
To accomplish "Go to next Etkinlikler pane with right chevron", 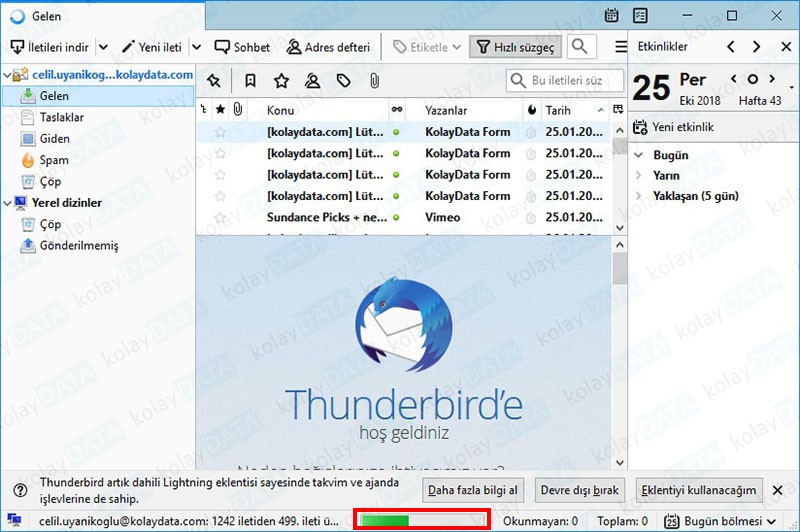I will [757, 47].
